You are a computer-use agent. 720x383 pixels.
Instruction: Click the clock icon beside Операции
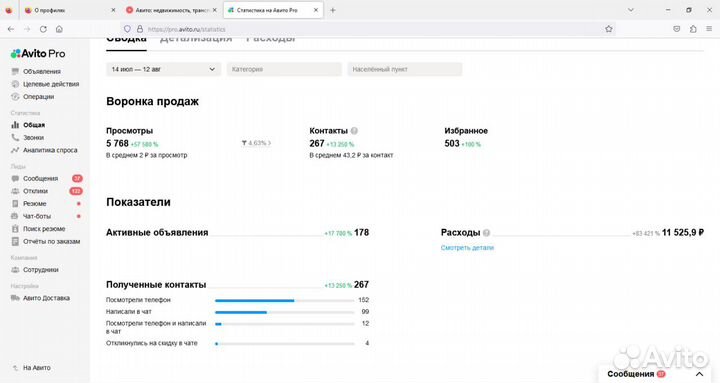point(15,97)
